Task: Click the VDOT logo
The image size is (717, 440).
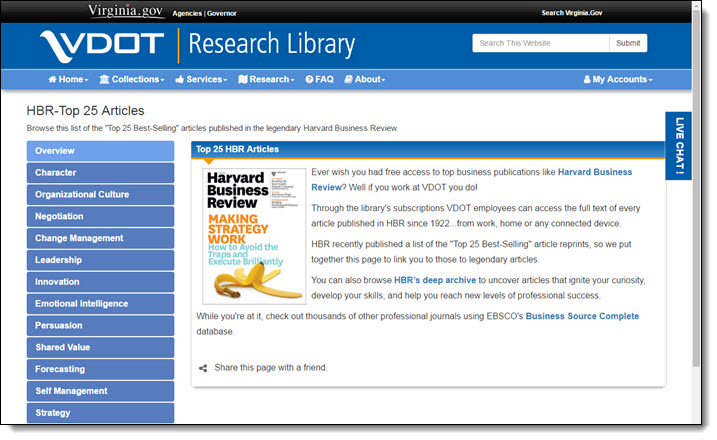Action: click(x=102, y=46)
